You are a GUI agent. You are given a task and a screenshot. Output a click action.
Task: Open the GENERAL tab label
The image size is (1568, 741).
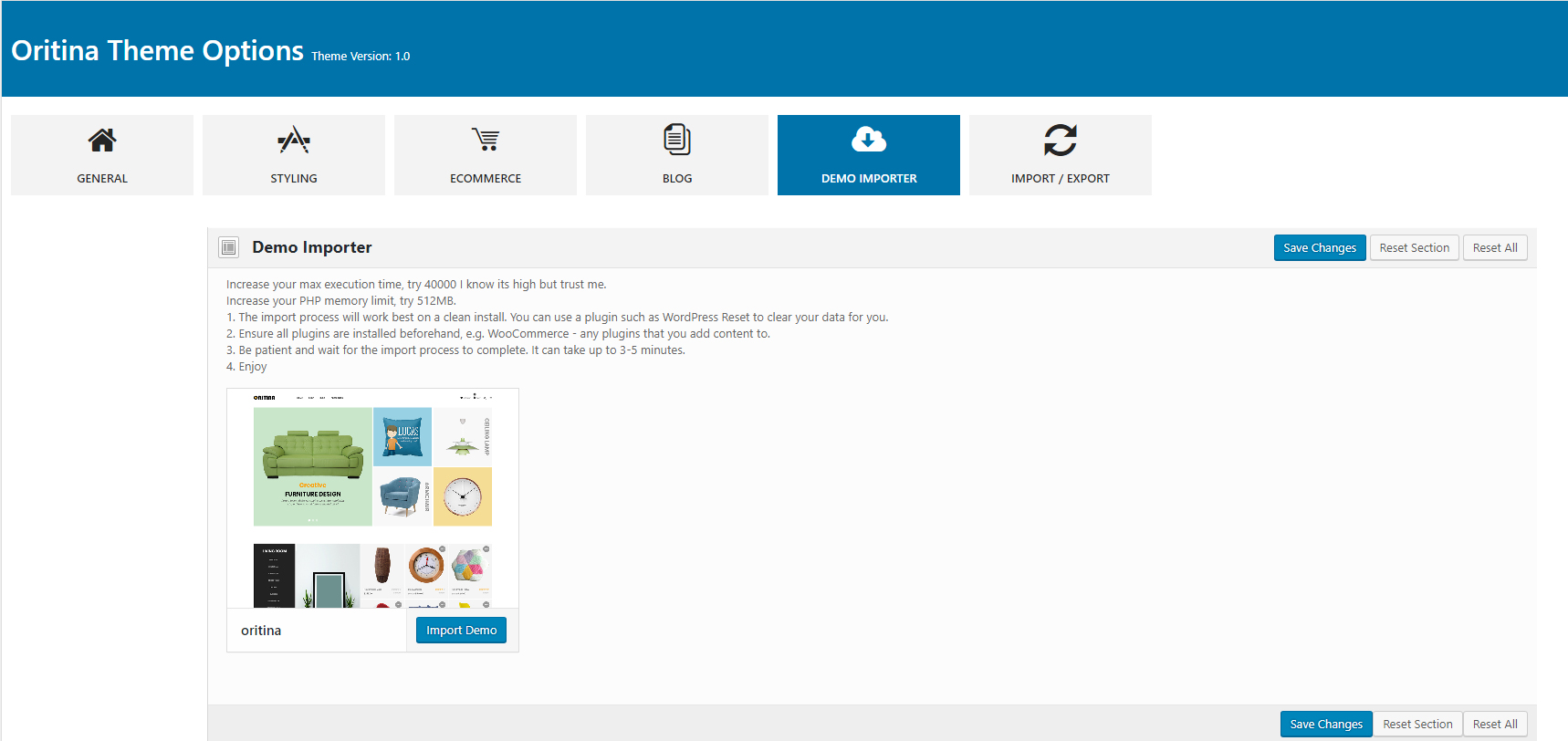tap(102, 179)
